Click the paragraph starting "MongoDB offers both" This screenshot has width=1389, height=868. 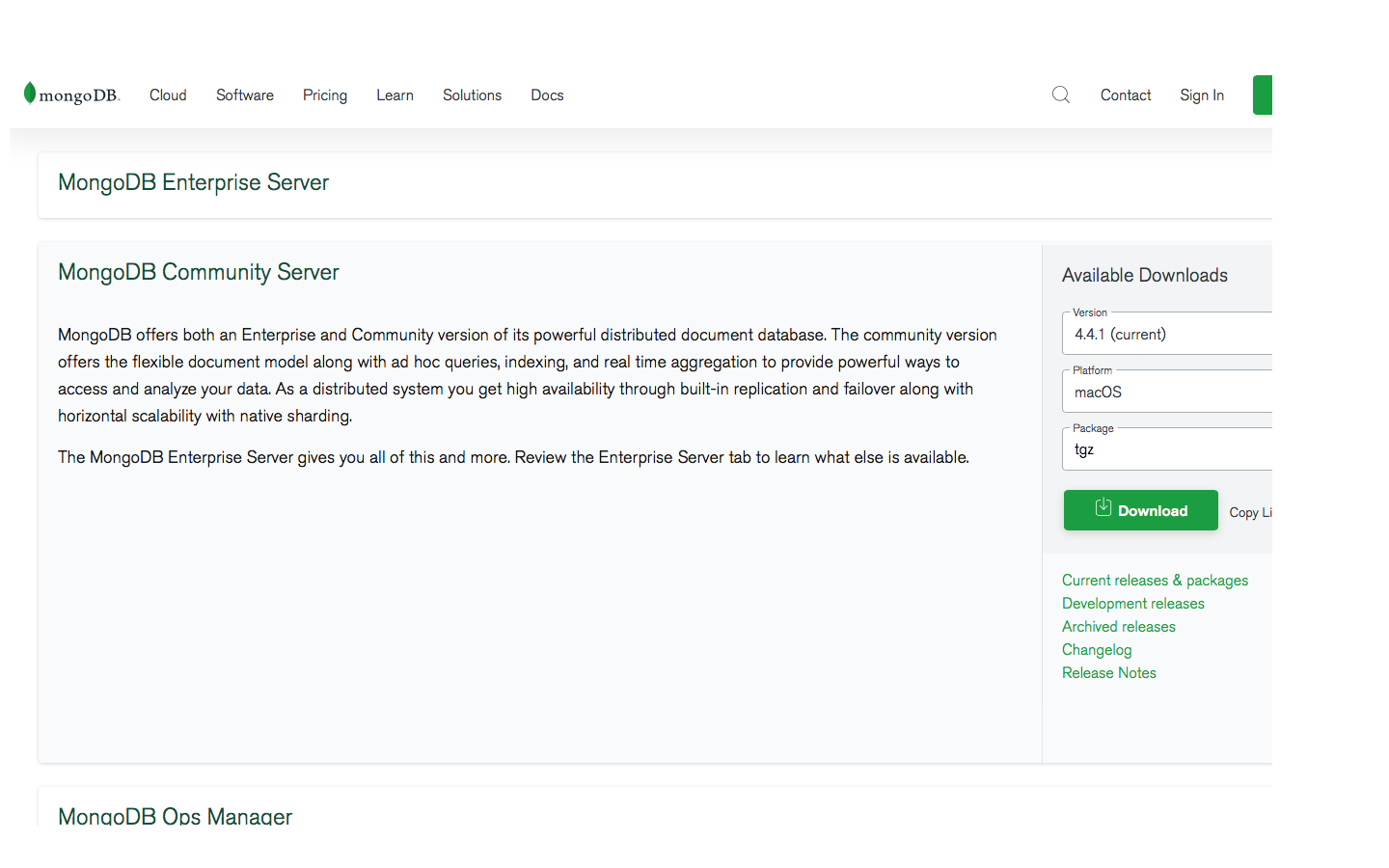pyautogui.click(x=528, y=375)
